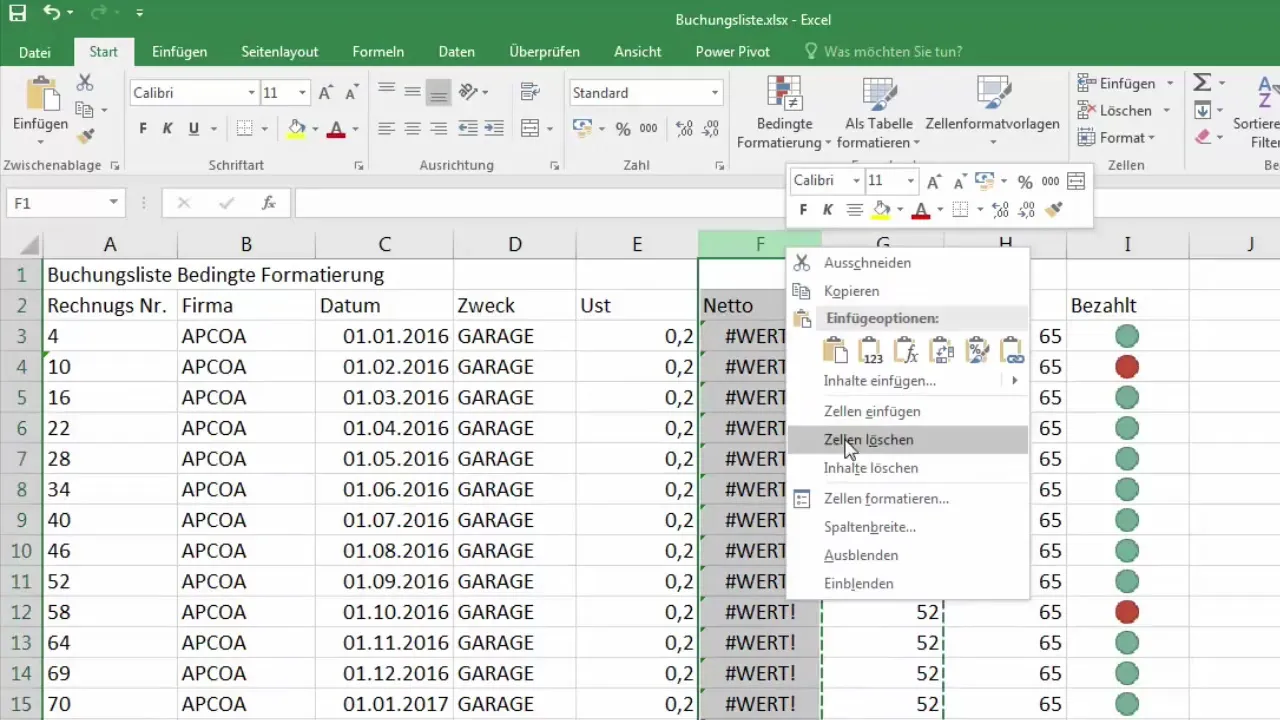Choose Spaltenbreite... in the context menu

coord(908,527)
